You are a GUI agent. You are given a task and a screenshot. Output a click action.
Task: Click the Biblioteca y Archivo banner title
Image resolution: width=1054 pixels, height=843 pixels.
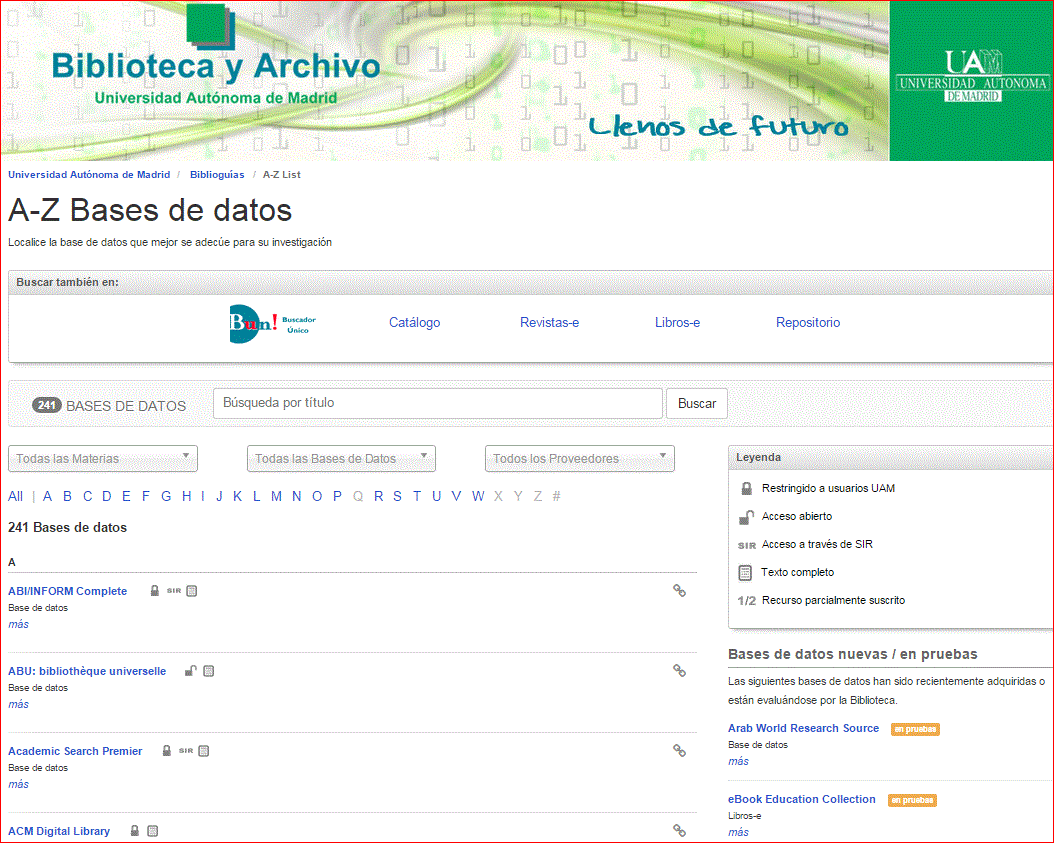pos(216,66)
